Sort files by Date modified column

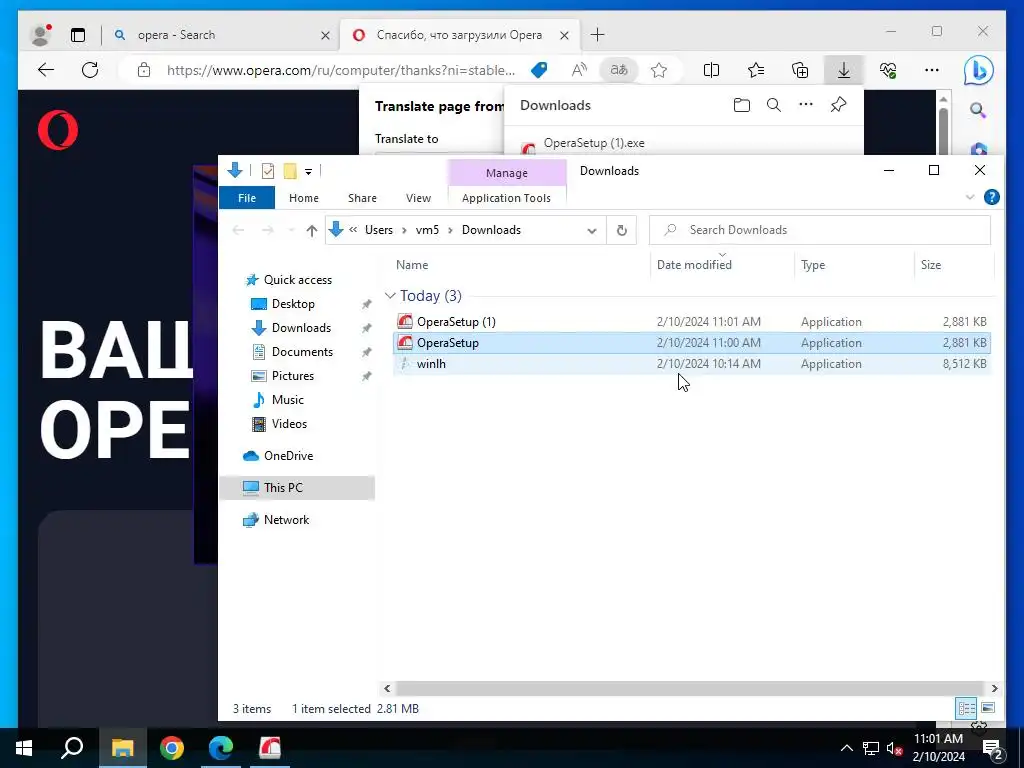[723, 264]
